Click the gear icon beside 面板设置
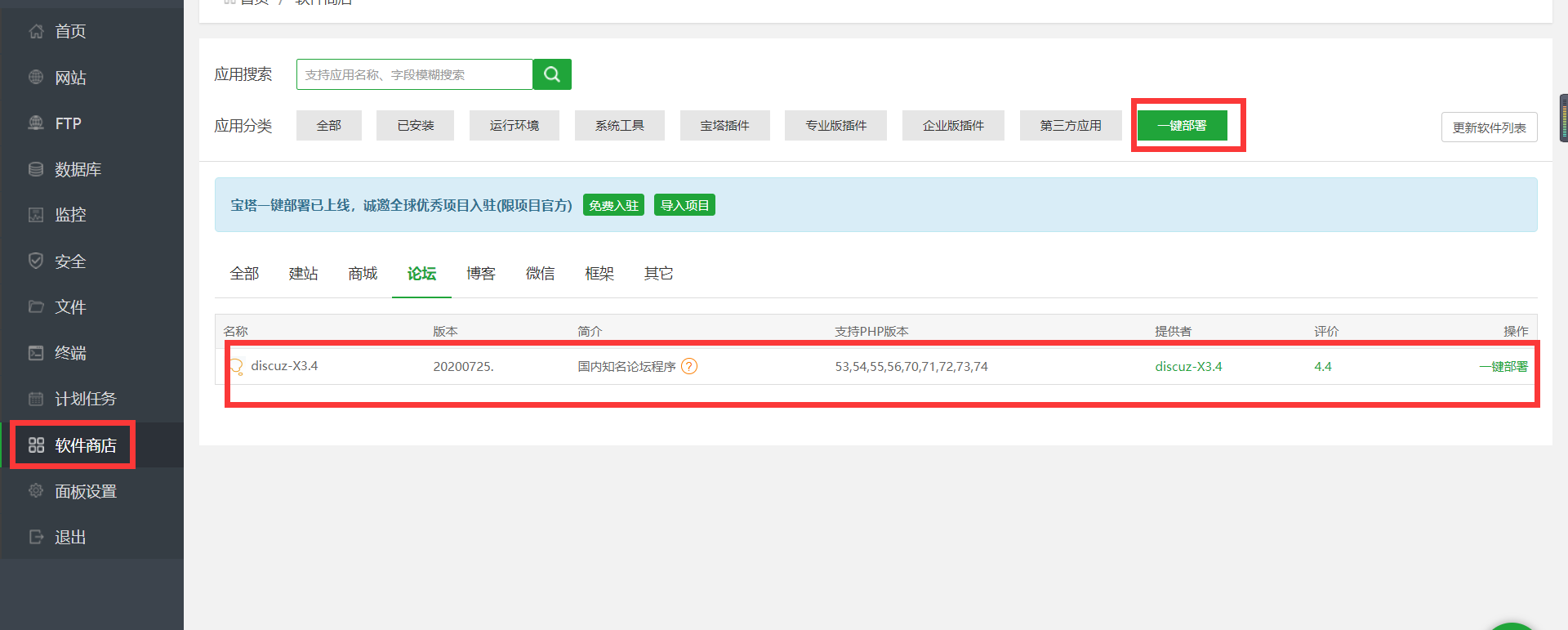The width and height of the screenshot is (1568, 630). click(36, 490)
